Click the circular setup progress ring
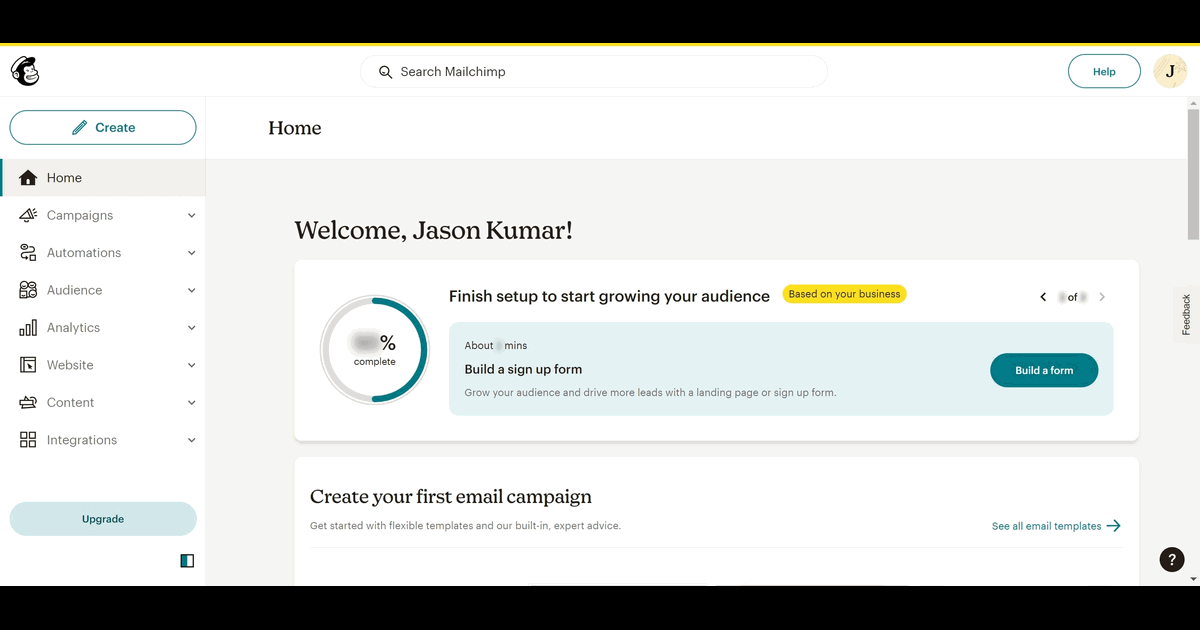The width and height of the screenshot is (1200, 630). 374,350
